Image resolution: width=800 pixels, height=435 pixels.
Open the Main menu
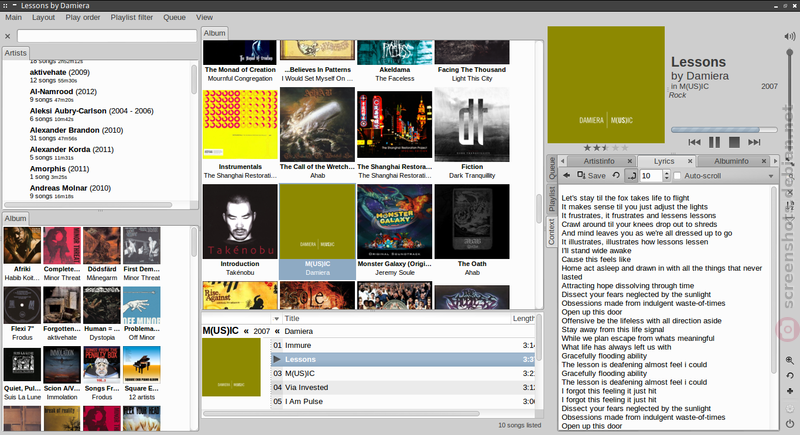pyautogui.click(x=13, y=17)
